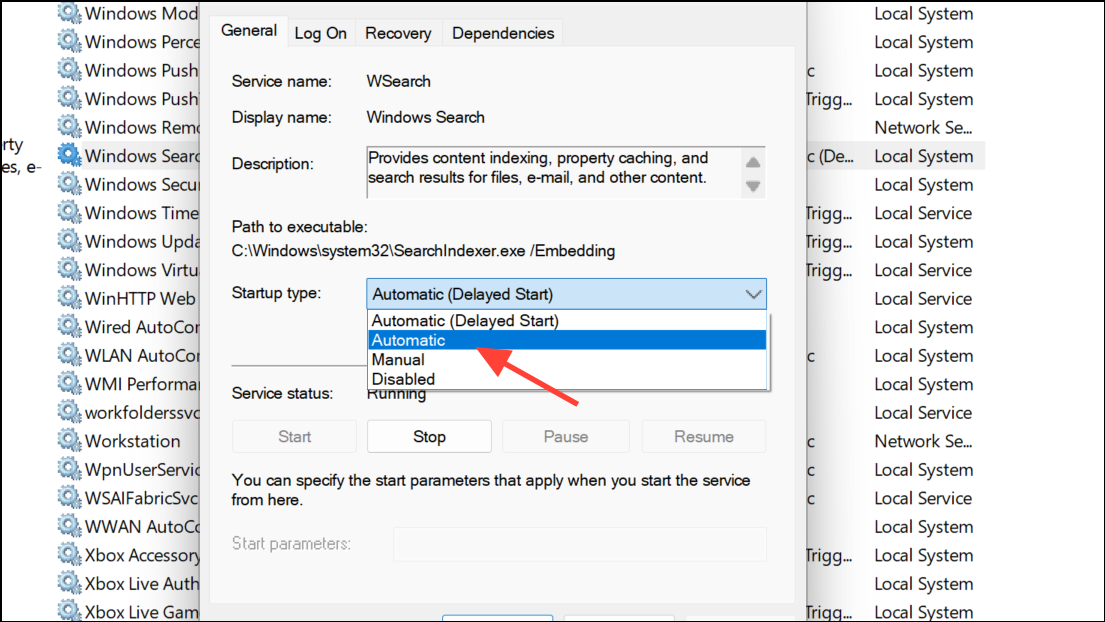
Task: Select WSAIFabricSvc service name
Action: [142, 499]
